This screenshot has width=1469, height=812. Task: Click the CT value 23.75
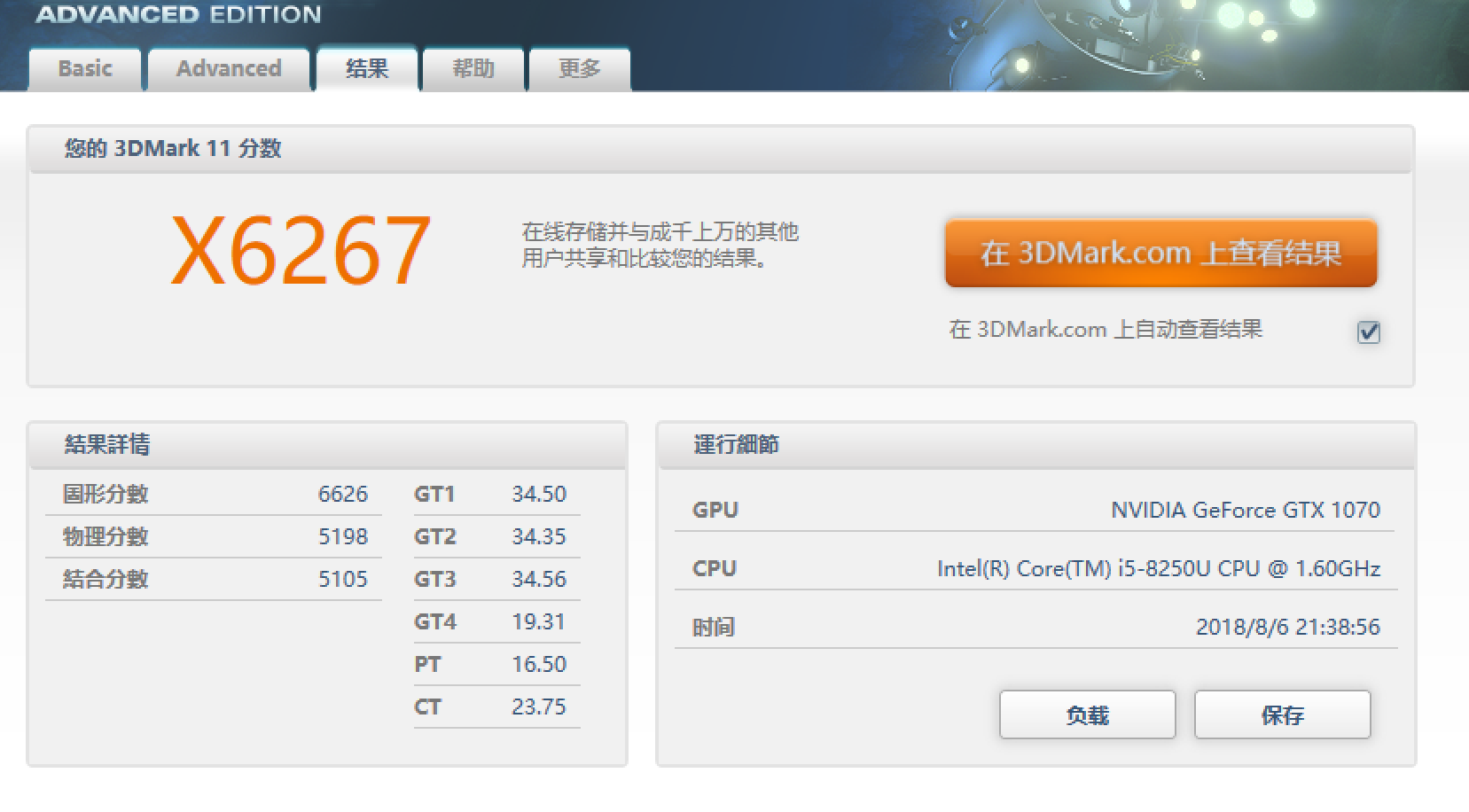(x=539, y=707)
